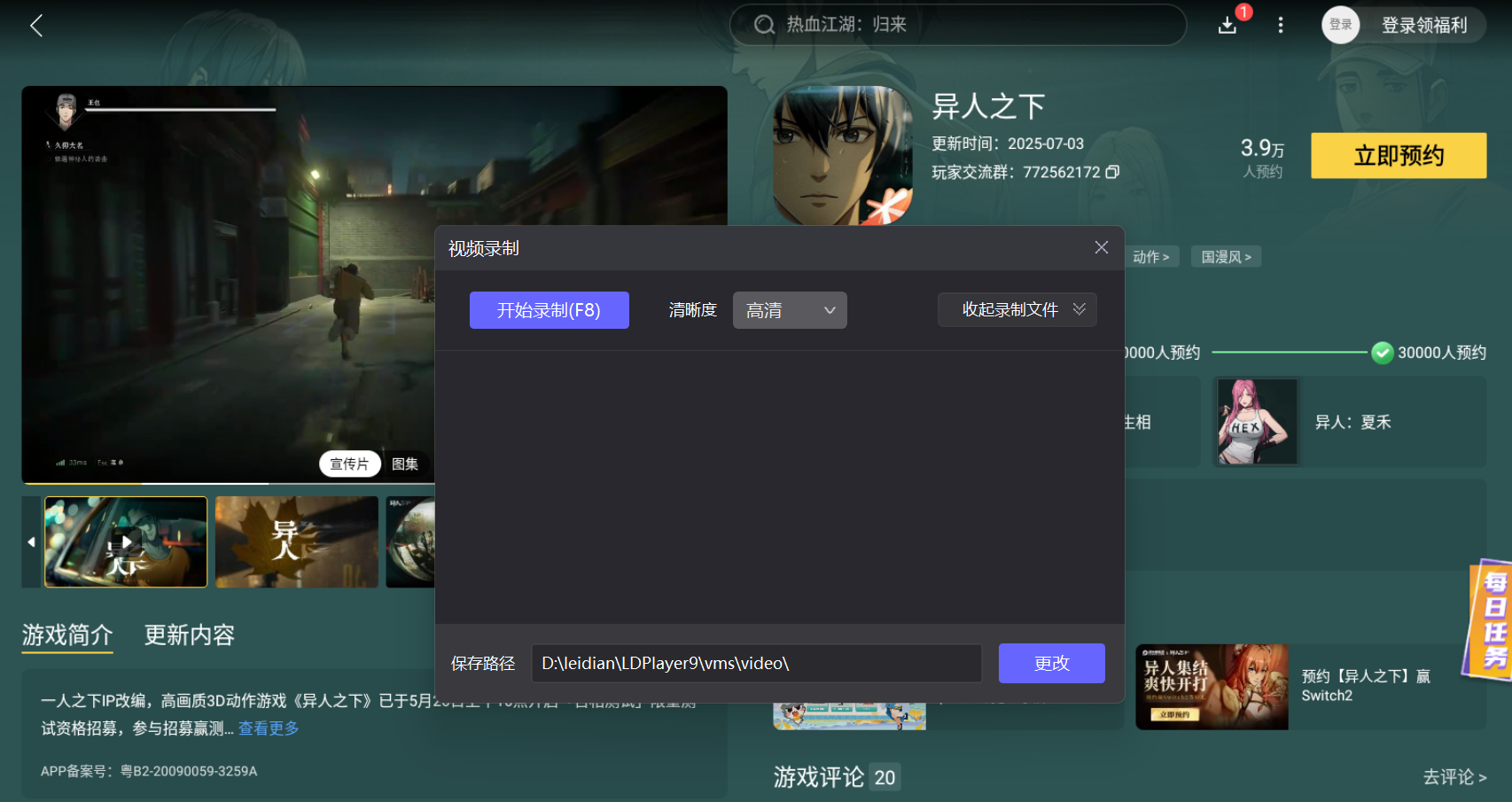Click the search magnifier icon
The width and height of the screenshot is (1512, 802).
[764, 25]
